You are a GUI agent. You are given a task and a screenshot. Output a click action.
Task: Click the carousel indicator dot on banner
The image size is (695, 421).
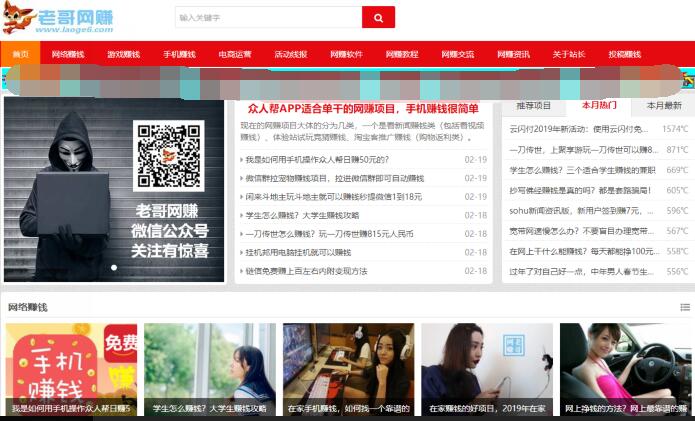[113, 268]
